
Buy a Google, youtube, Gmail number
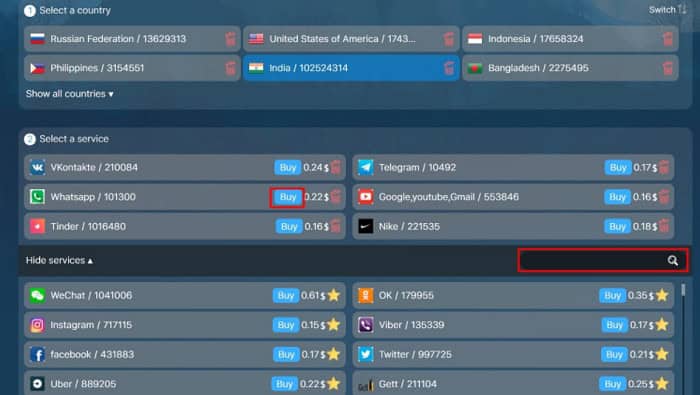pos(617,197)
